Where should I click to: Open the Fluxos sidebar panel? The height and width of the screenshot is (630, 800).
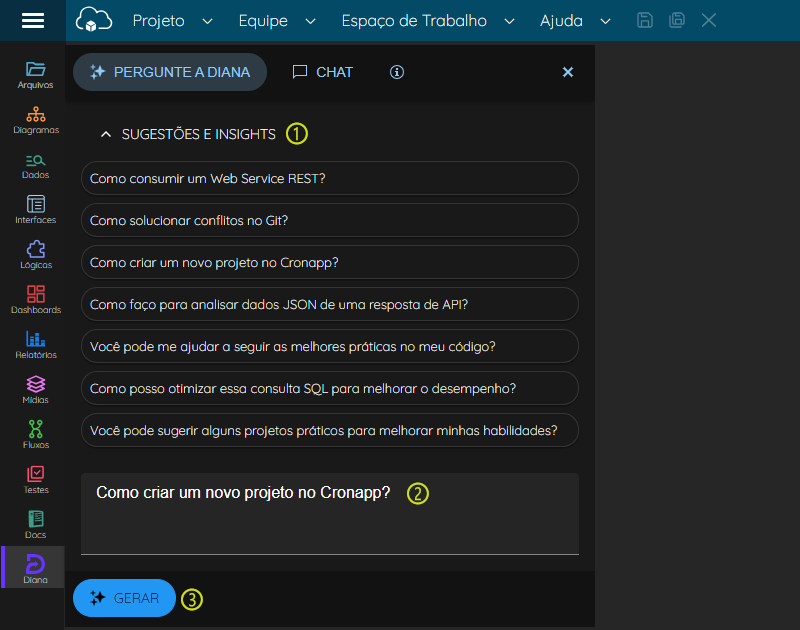click(35, 435)
